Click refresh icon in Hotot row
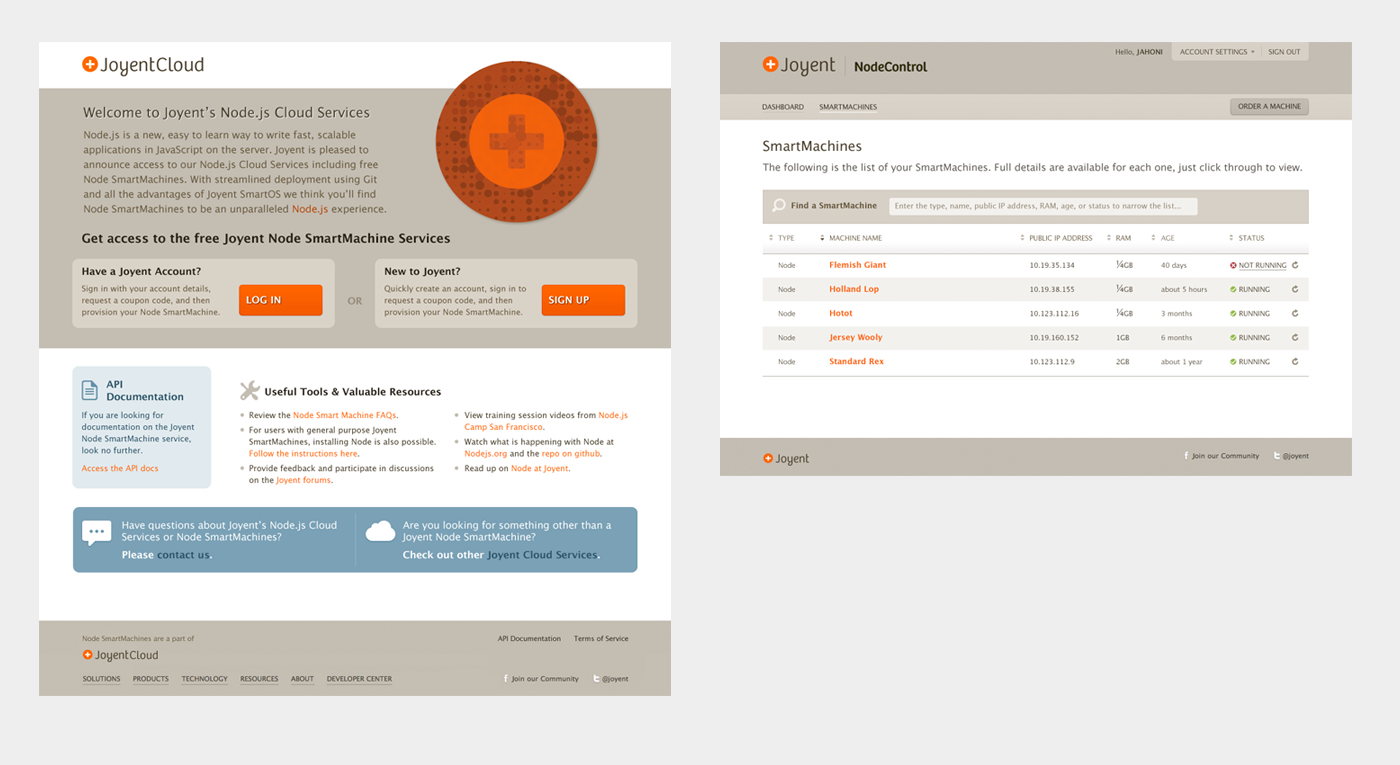Image resolution: width=1400 pixels, height=765 pixels. click(1295, 313)
